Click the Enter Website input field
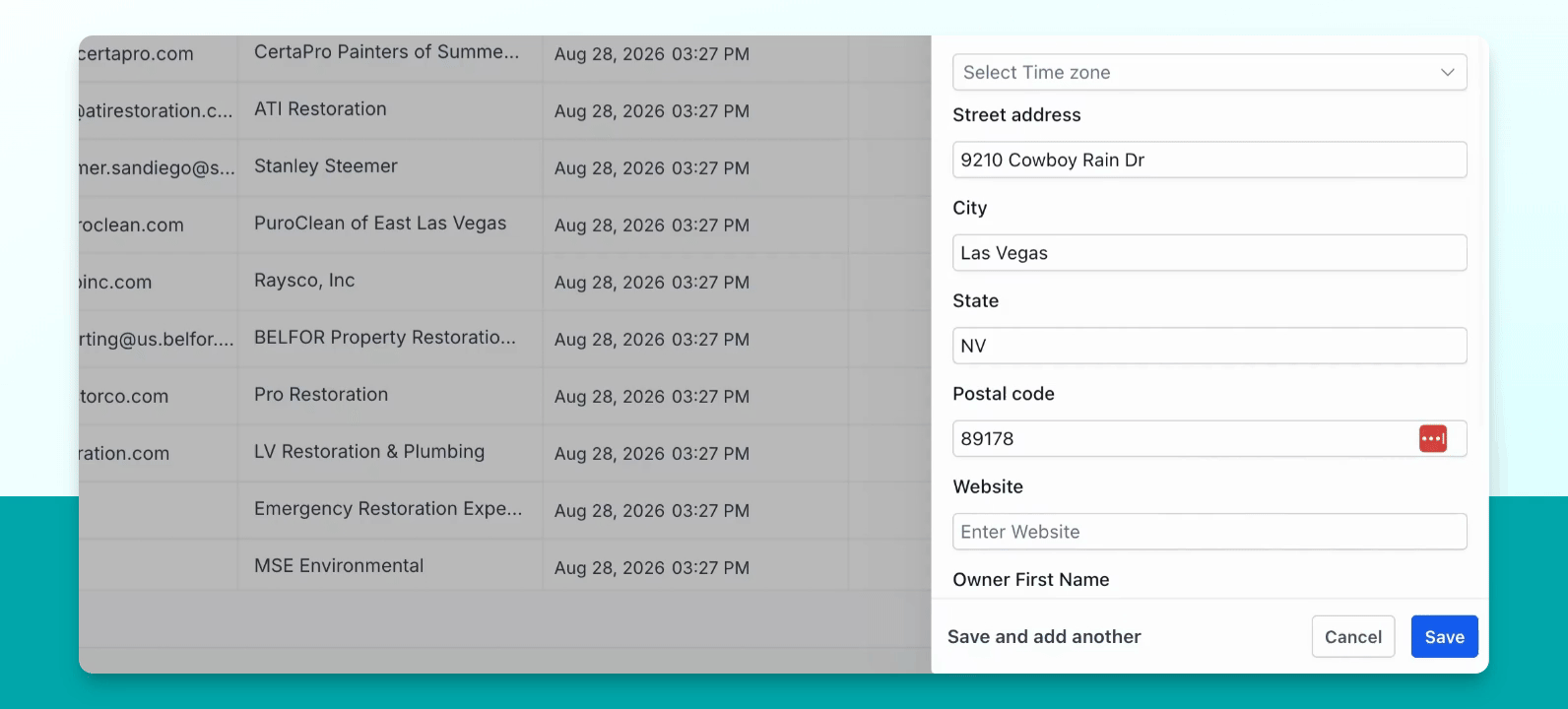 click(1209, 532)
